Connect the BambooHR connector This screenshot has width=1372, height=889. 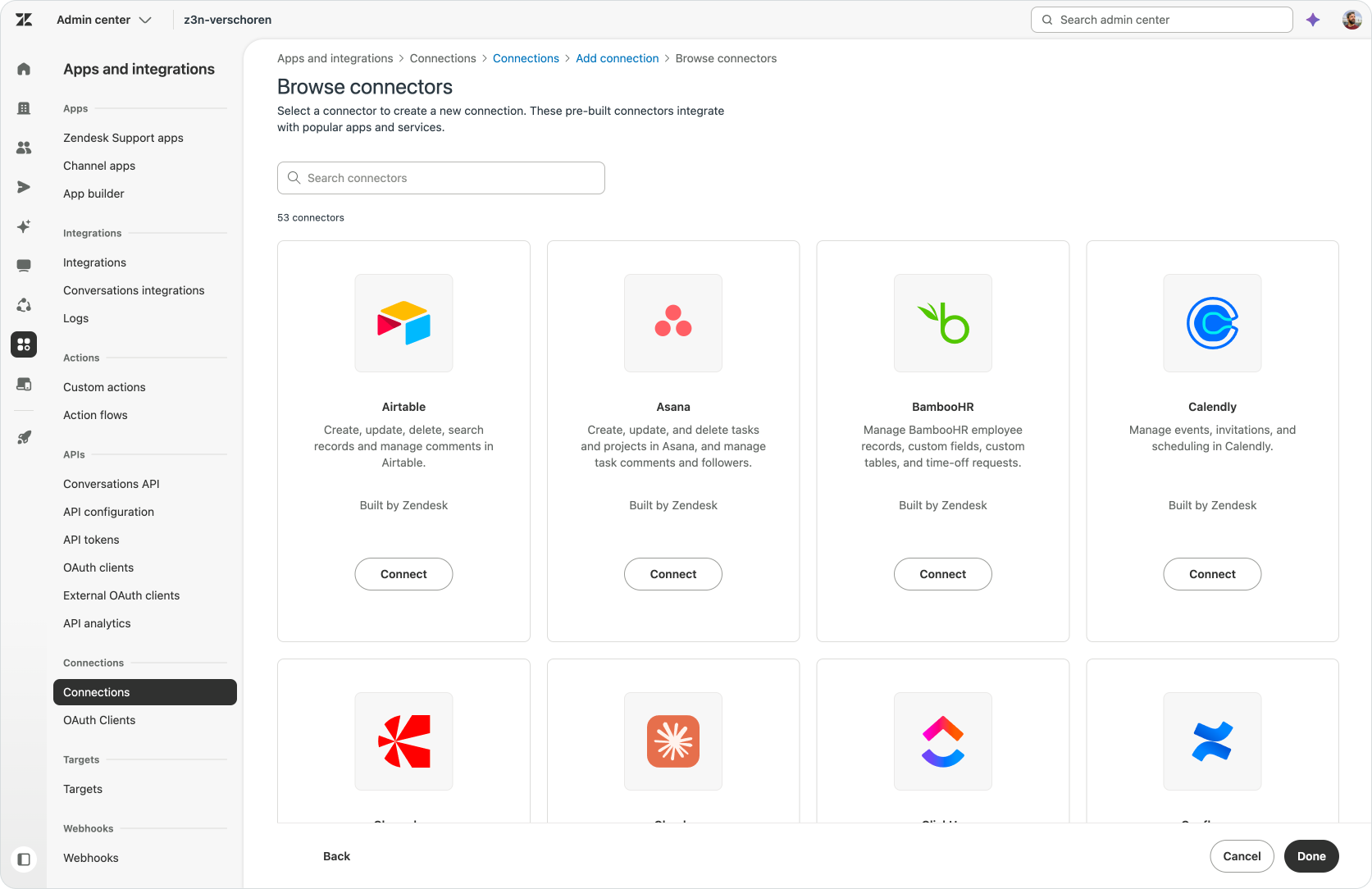[x=943, y=574]
